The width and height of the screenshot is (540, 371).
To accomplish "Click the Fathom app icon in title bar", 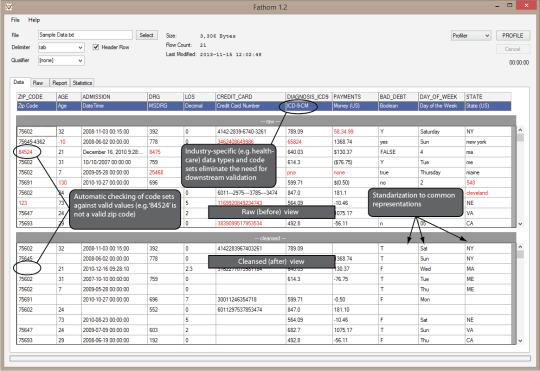I will pos(9,7).
